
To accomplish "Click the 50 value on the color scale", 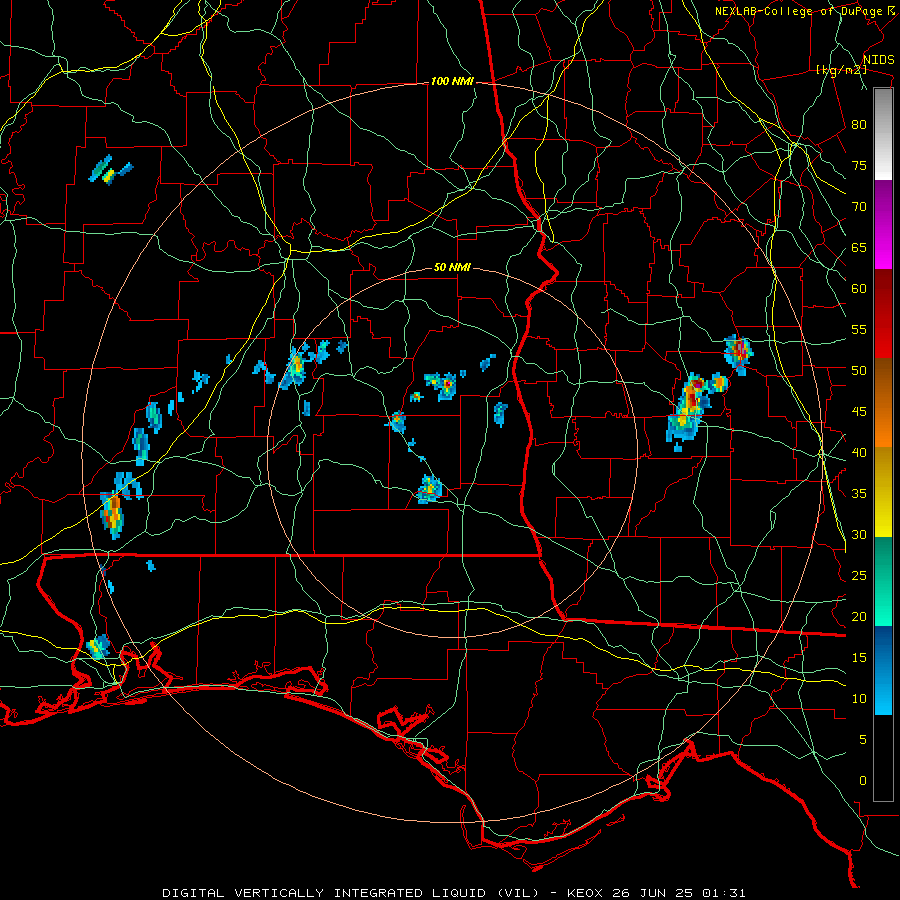I will click(x=859, y=371).
